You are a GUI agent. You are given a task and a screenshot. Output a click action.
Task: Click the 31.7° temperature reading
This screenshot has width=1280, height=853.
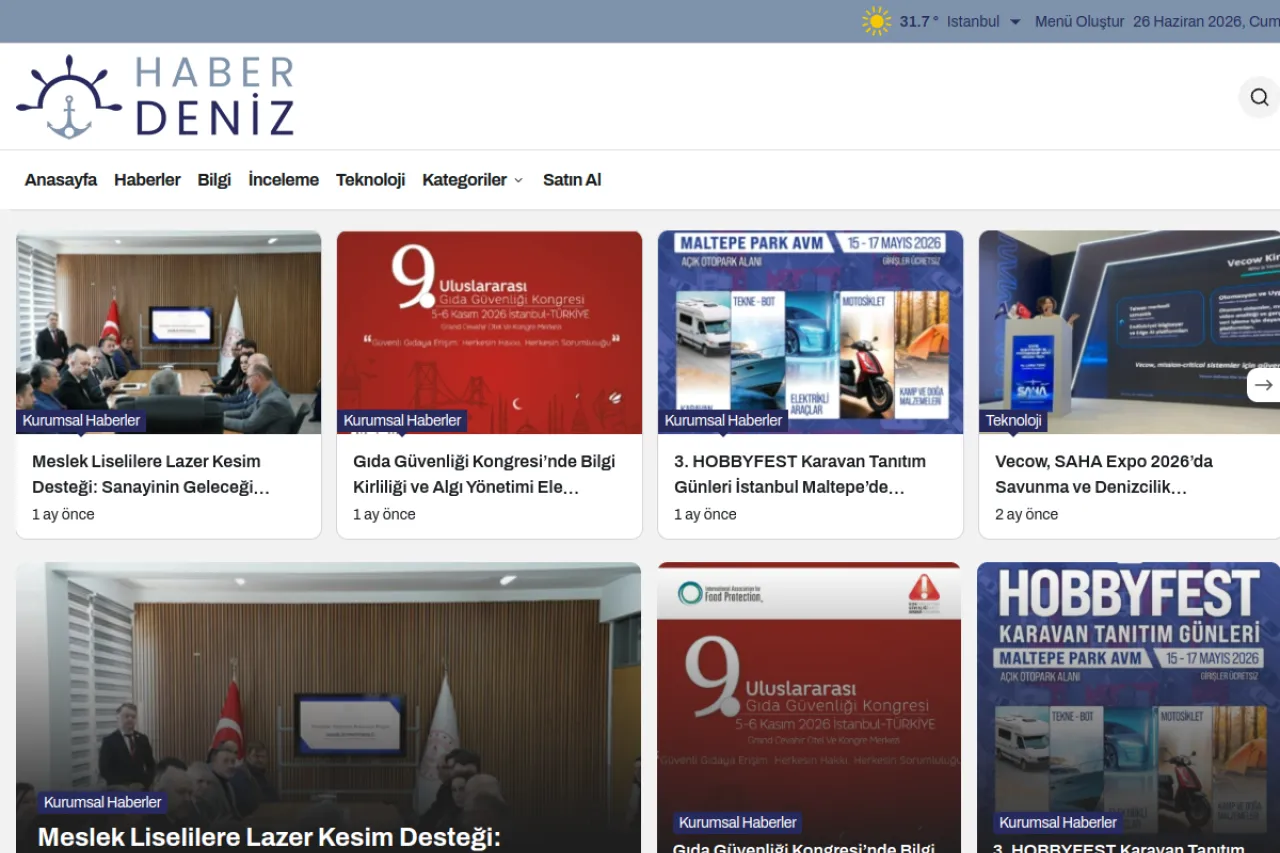coord(919,21)
